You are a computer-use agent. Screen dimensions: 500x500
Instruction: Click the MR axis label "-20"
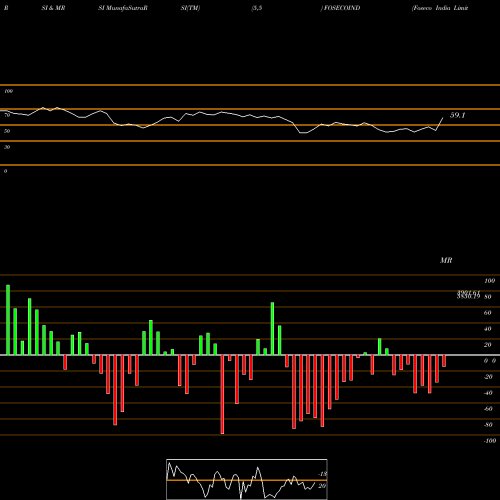click(488, 377)
